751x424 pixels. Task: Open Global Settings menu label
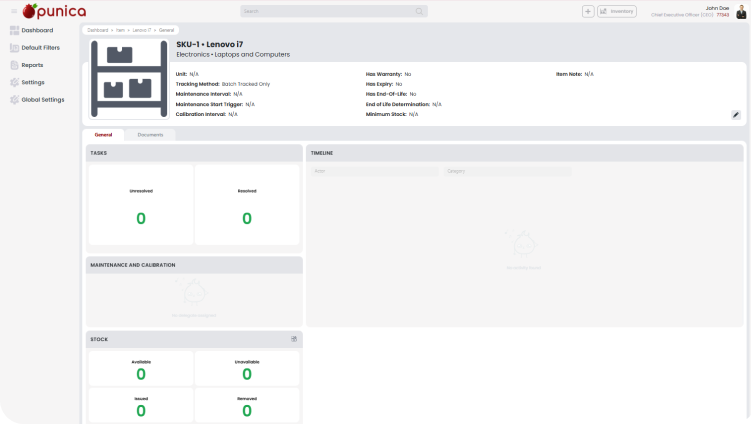coord(43,100)
